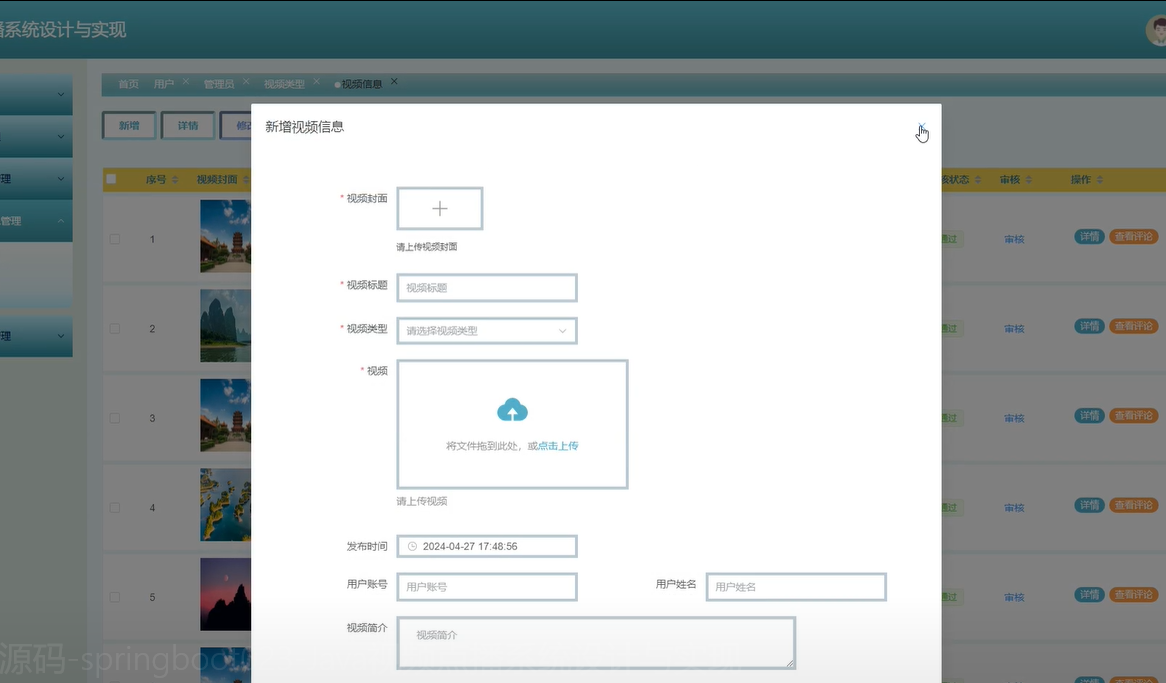Open the 用户 tab

164,84
